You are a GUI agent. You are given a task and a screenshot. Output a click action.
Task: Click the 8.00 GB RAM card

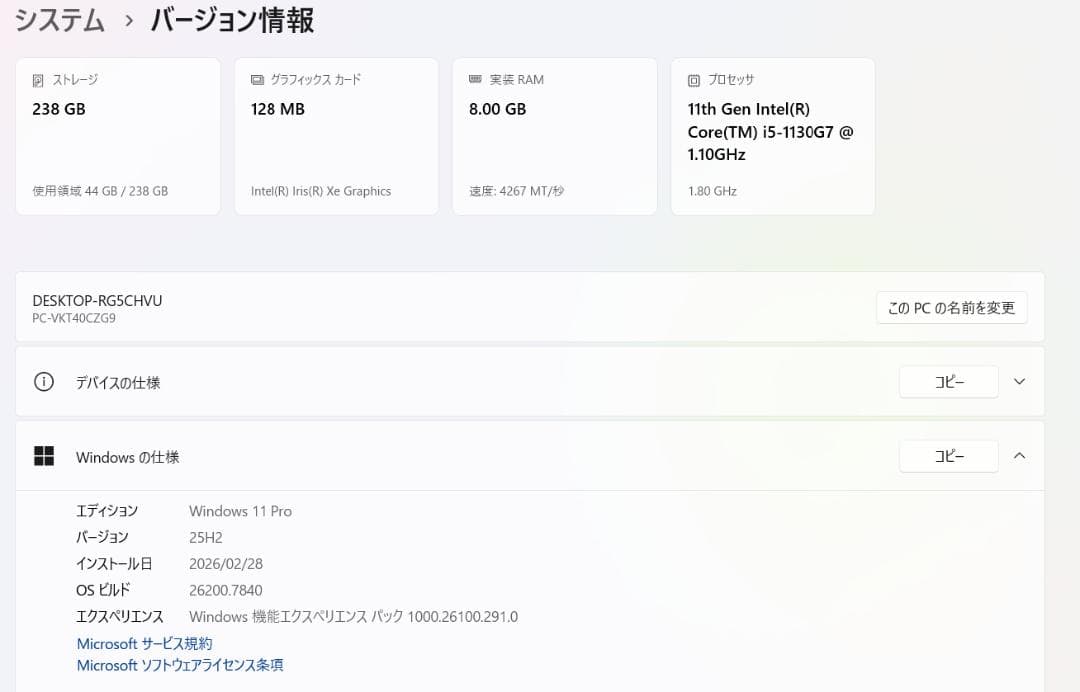(554, 136)
